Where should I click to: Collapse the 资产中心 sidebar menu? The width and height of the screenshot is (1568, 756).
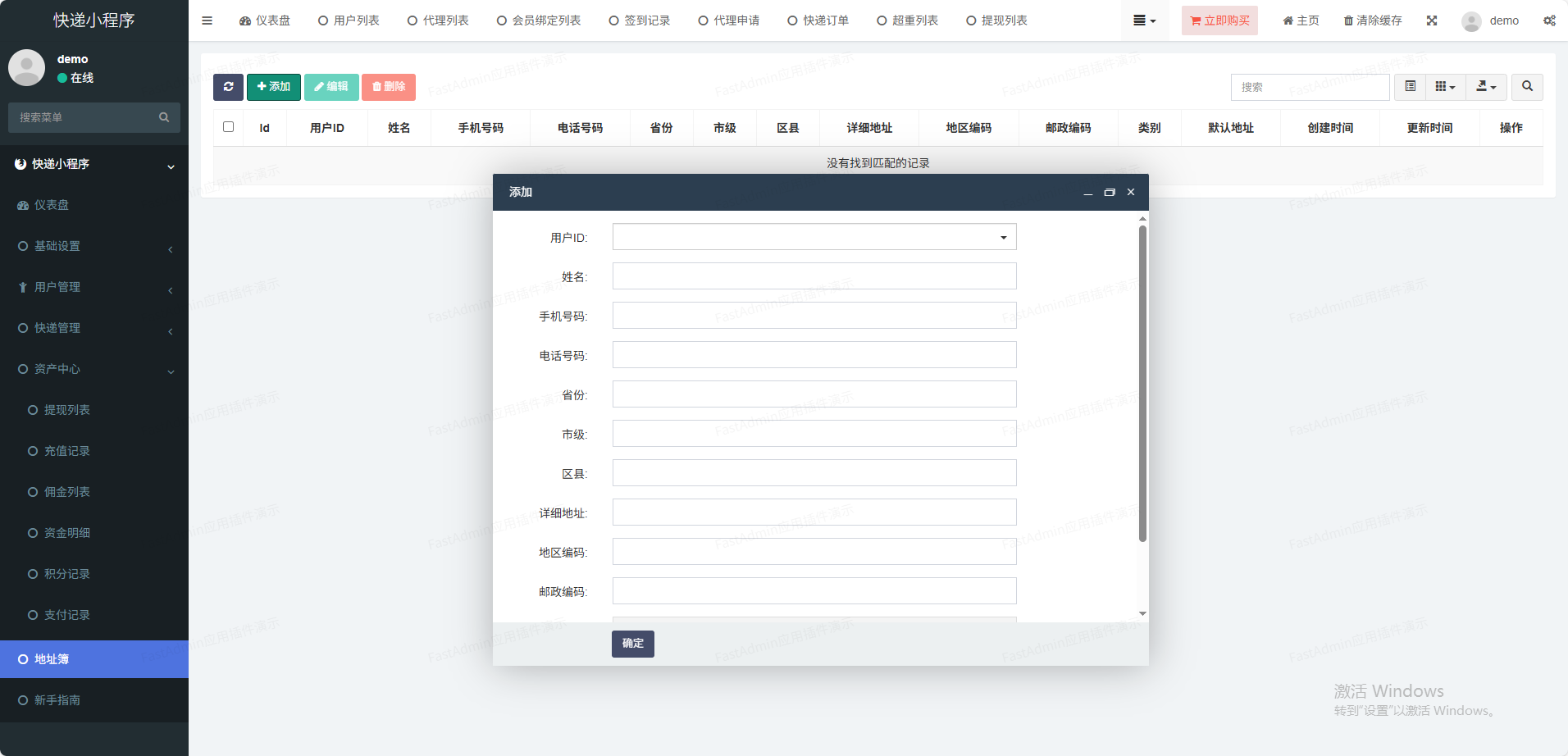[93, 369]
